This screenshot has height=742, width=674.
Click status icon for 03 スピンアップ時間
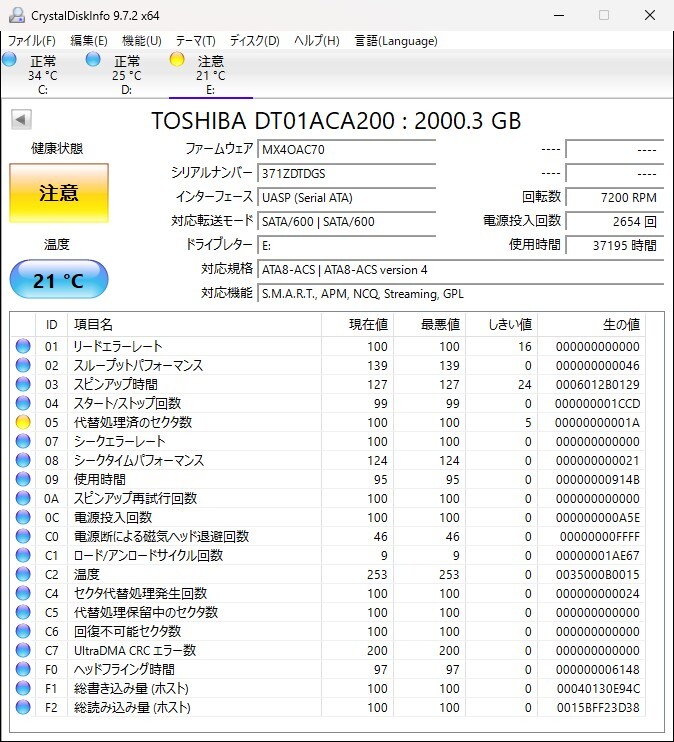pos(23,384)
